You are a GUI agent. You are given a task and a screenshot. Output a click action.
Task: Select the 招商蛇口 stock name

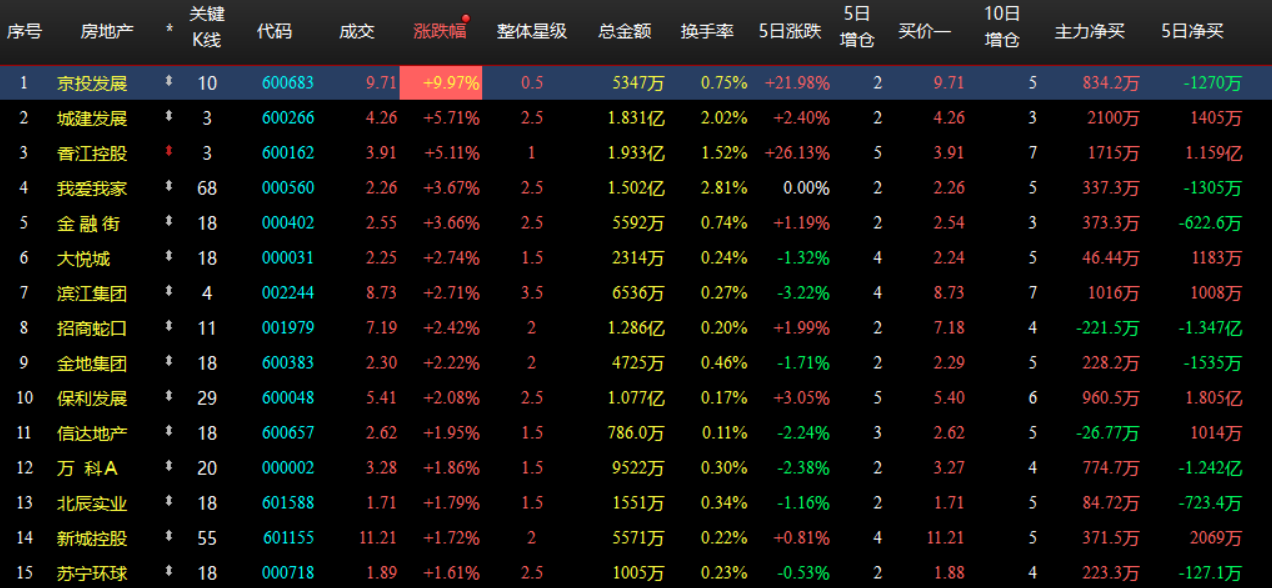pyautogui.click(x=92, y=328)
